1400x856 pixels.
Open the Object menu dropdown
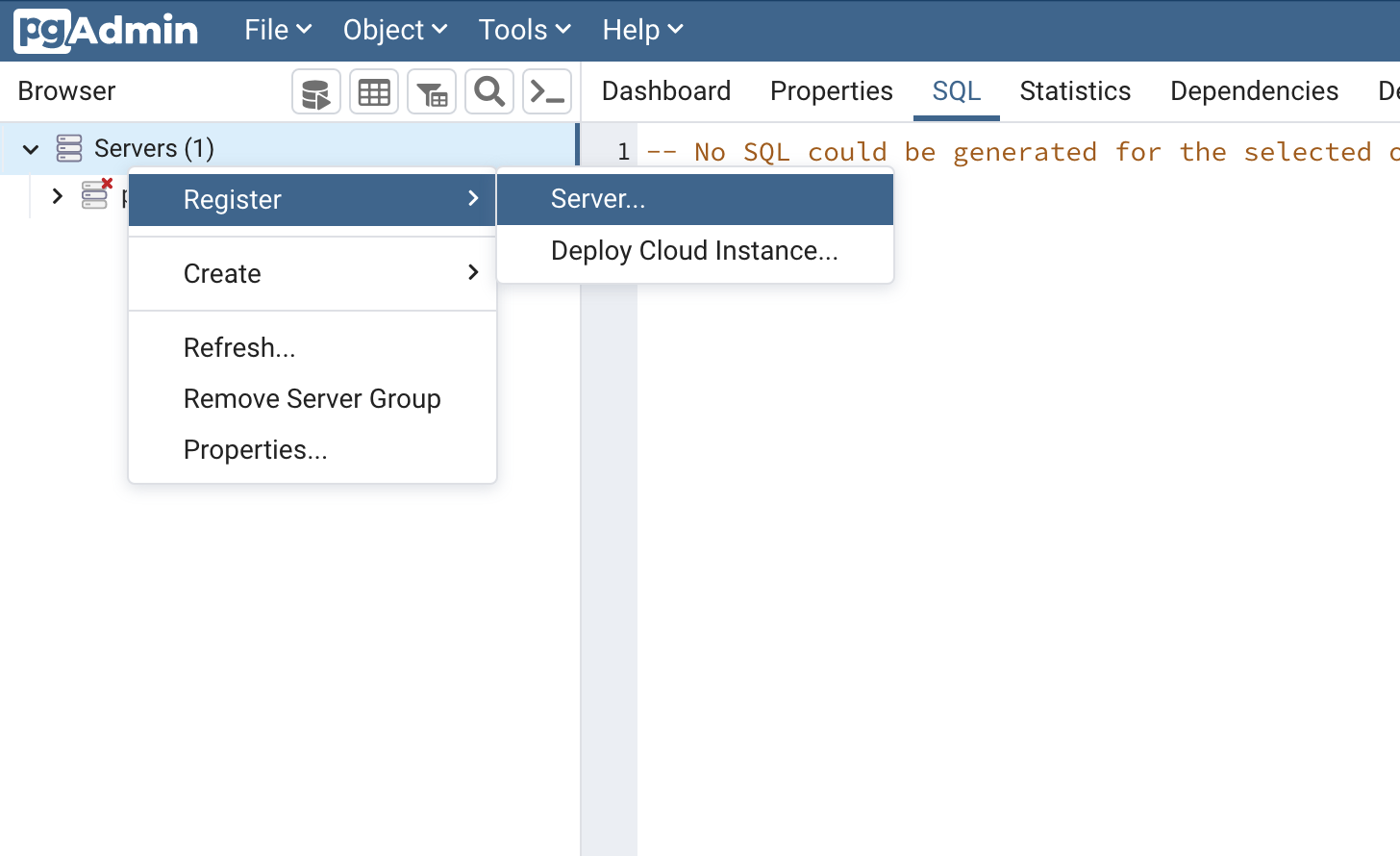[394, 31]
